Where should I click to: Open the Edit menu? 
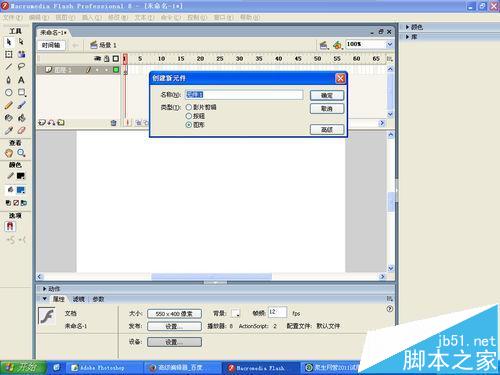tap(39, 17)
